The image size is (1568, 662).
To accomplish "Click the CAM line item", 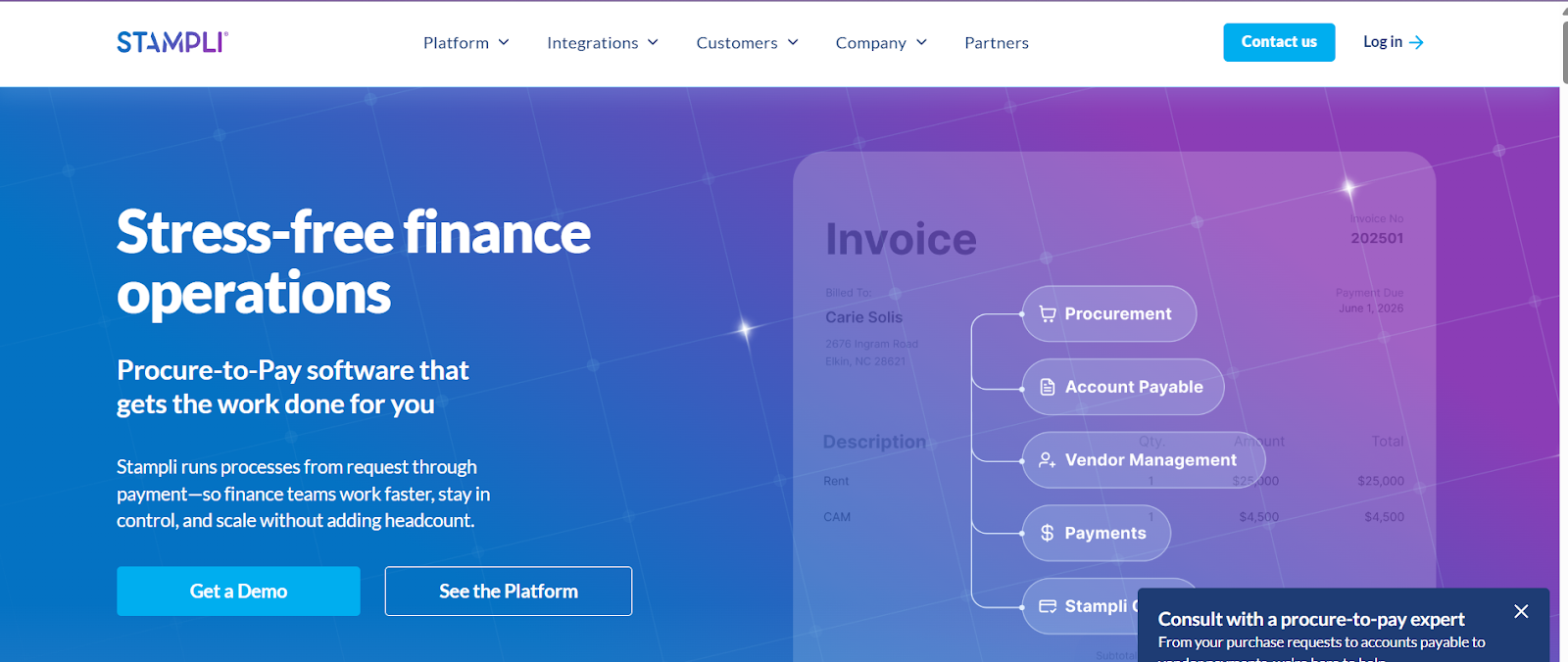I will (x=837, y=517).
